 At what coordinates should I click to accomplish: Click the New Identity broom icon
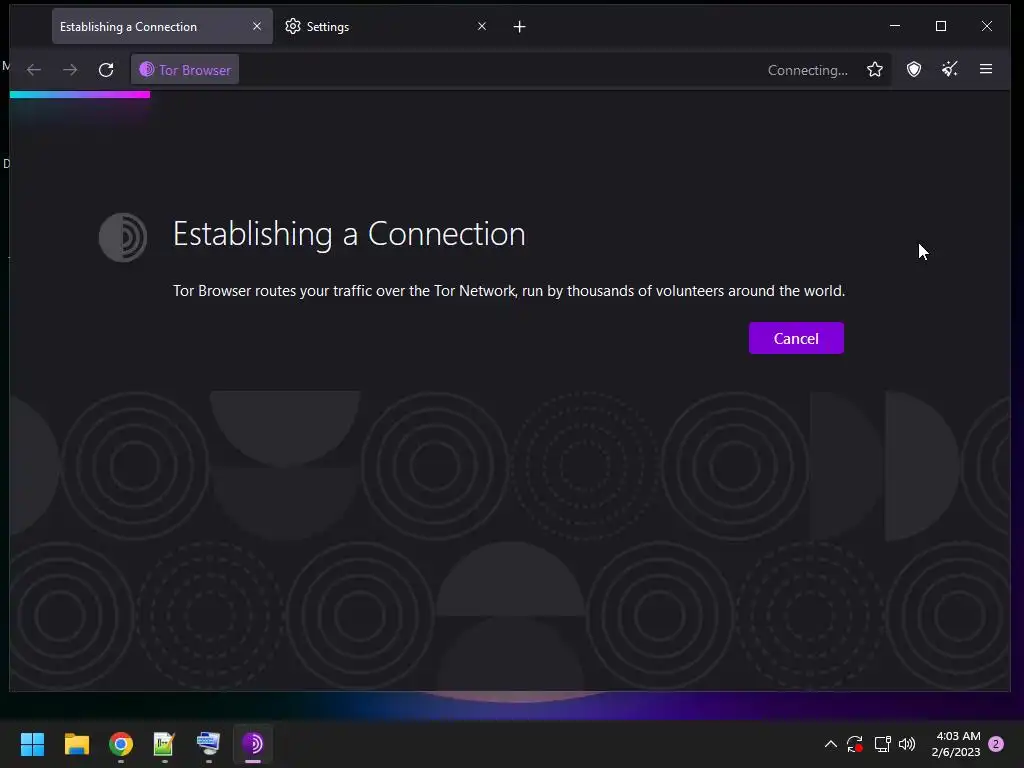[950, 69]
